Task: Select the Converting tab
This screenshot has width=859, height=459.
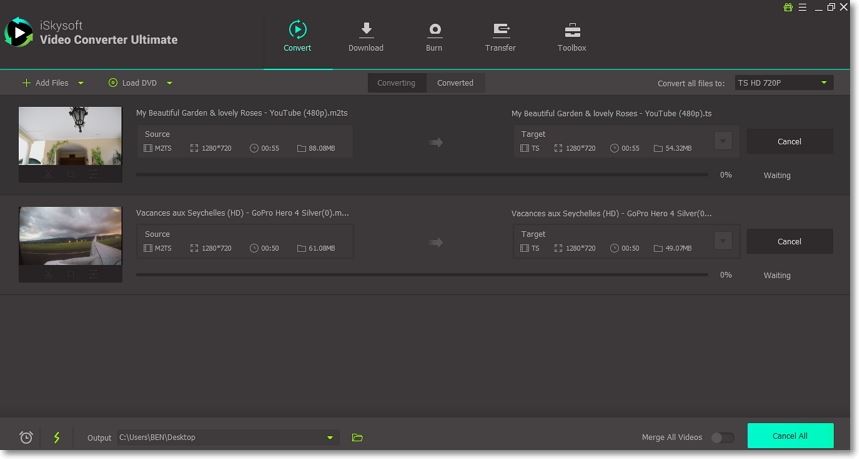Action: pos(396,83)
